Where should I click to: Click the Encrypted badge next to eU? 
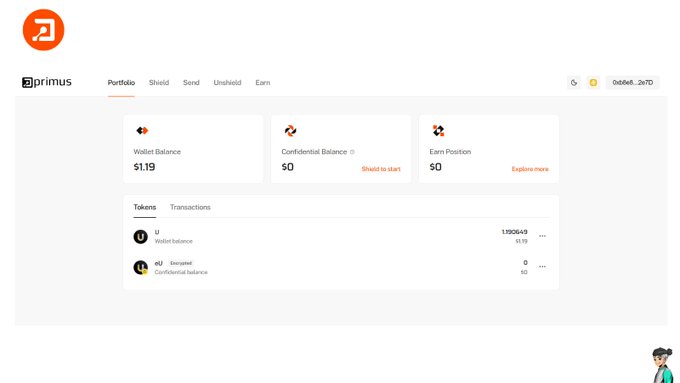pos(181,263)
